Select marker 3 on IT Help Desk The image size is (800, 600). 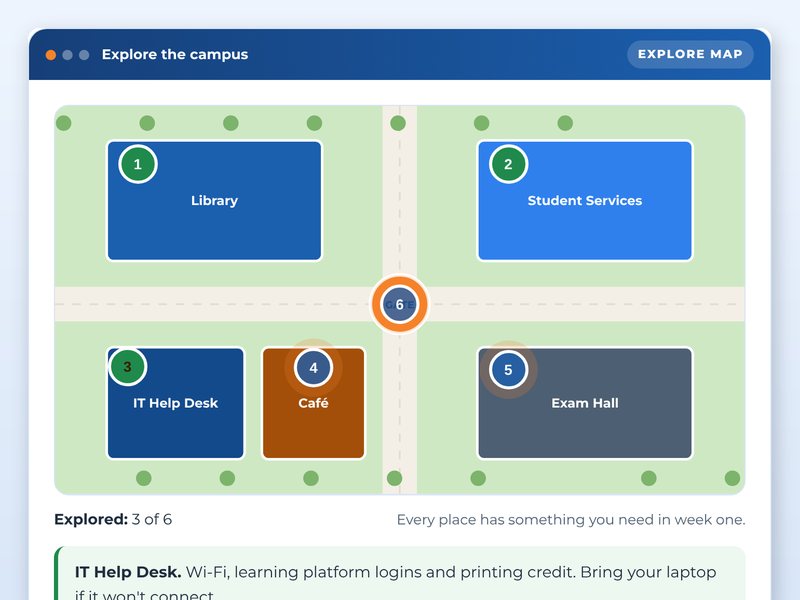pos(128,366)
